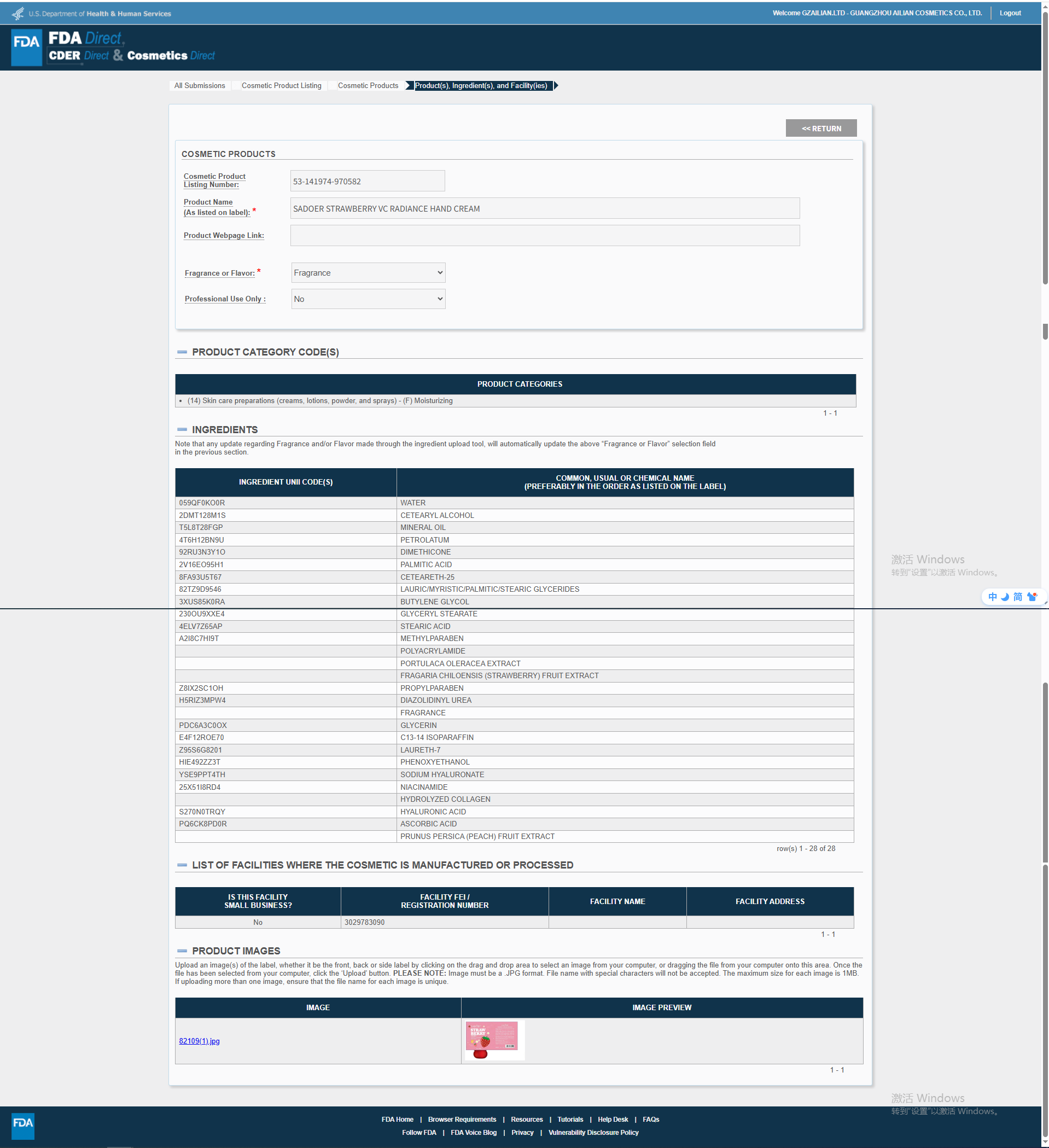This screenshot has width=1049, height=1148.
Task: Click the FDA logo in the footer
Action: pyautogui.click(x=23, y=1125)
